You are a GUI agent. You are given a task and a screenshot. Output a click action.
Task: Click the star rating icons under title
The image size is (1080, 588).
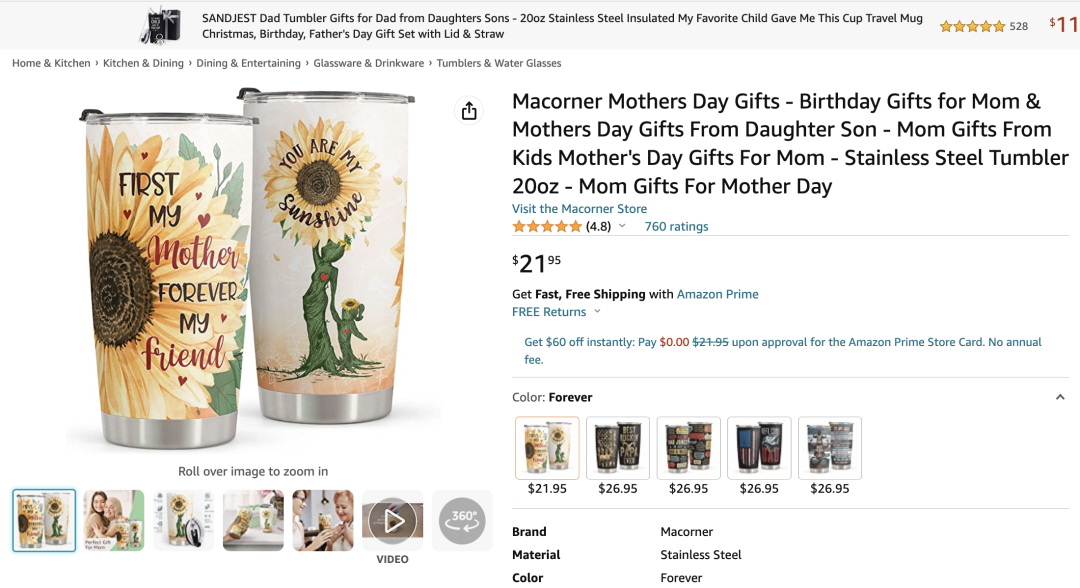click(x=547, y=227)
